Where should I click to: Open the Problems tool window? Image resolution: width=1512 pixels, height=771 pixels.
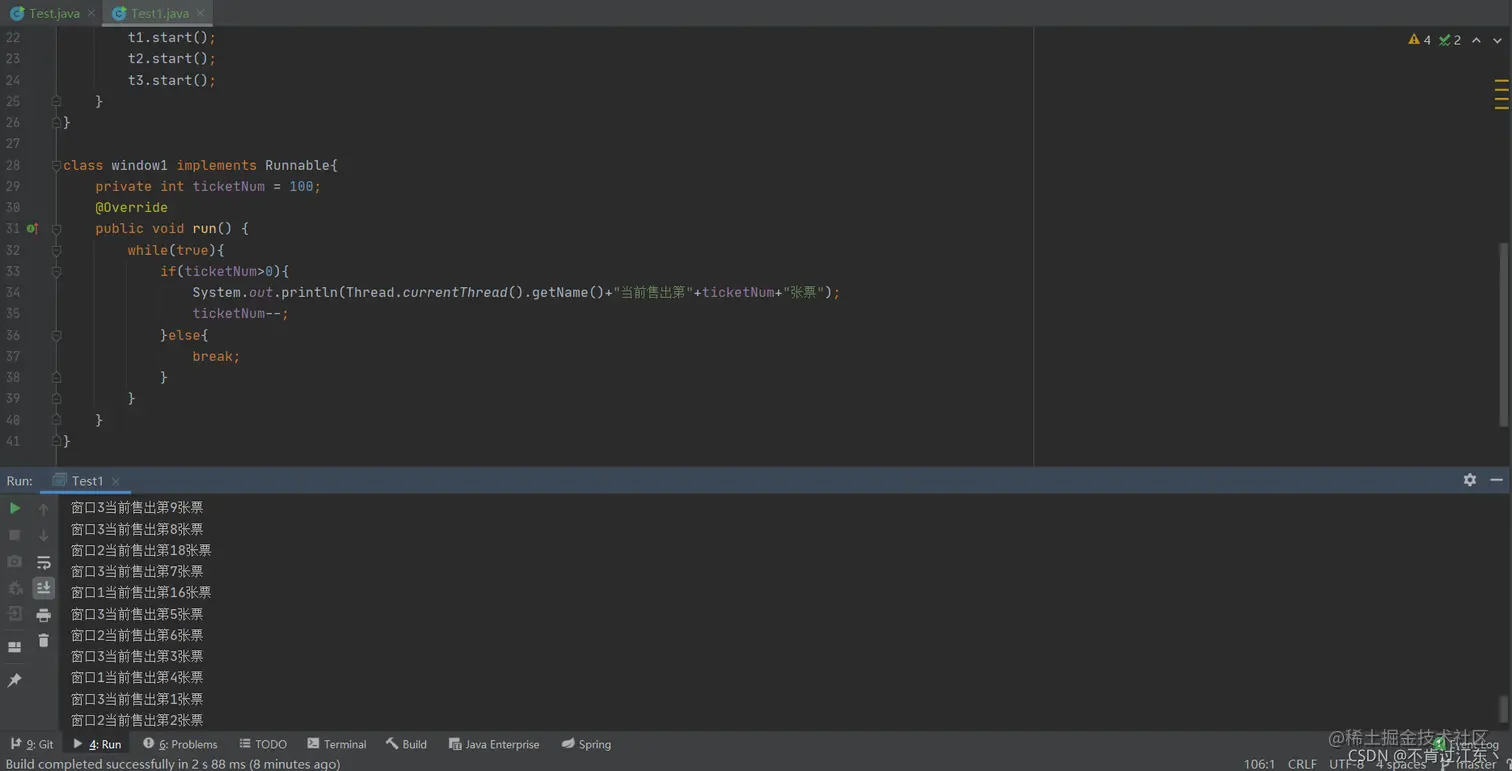coord(180,744)
